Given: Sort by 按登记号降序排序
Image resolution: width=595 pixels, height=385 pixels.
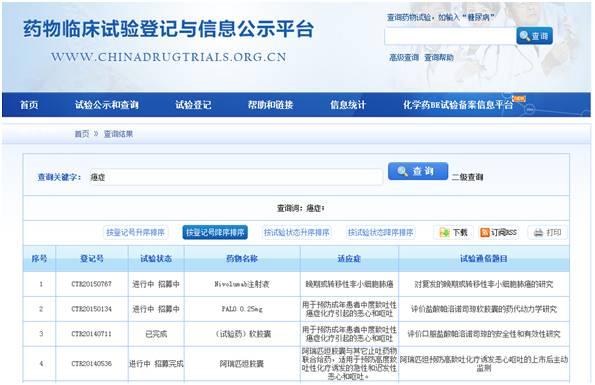Looking at the screenshot, I should pyautogui.click(x=215, y=232).
